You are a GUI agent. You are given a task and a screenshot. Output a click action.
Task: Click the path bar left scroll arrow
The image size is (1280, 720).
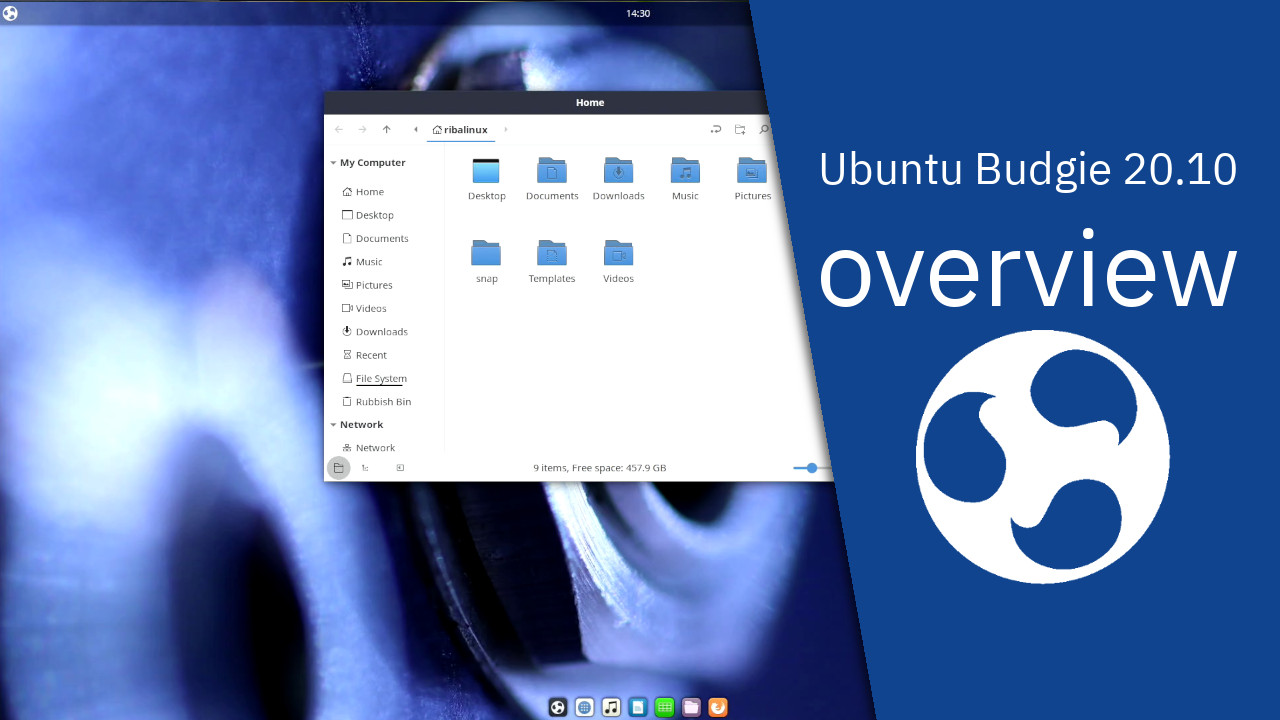tap(415, 130)
